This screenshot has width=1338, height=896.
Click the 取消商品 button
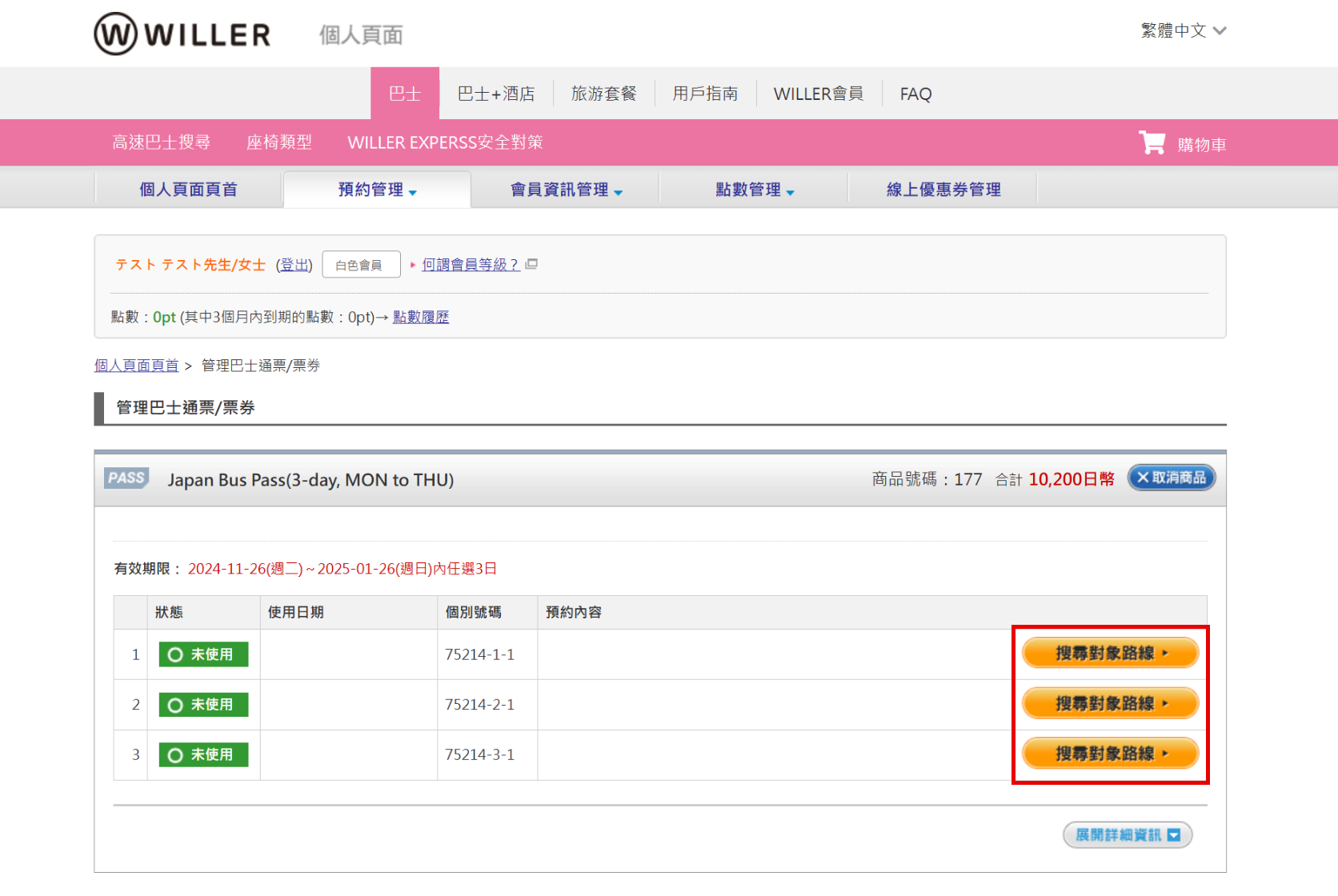[1172, 478]
